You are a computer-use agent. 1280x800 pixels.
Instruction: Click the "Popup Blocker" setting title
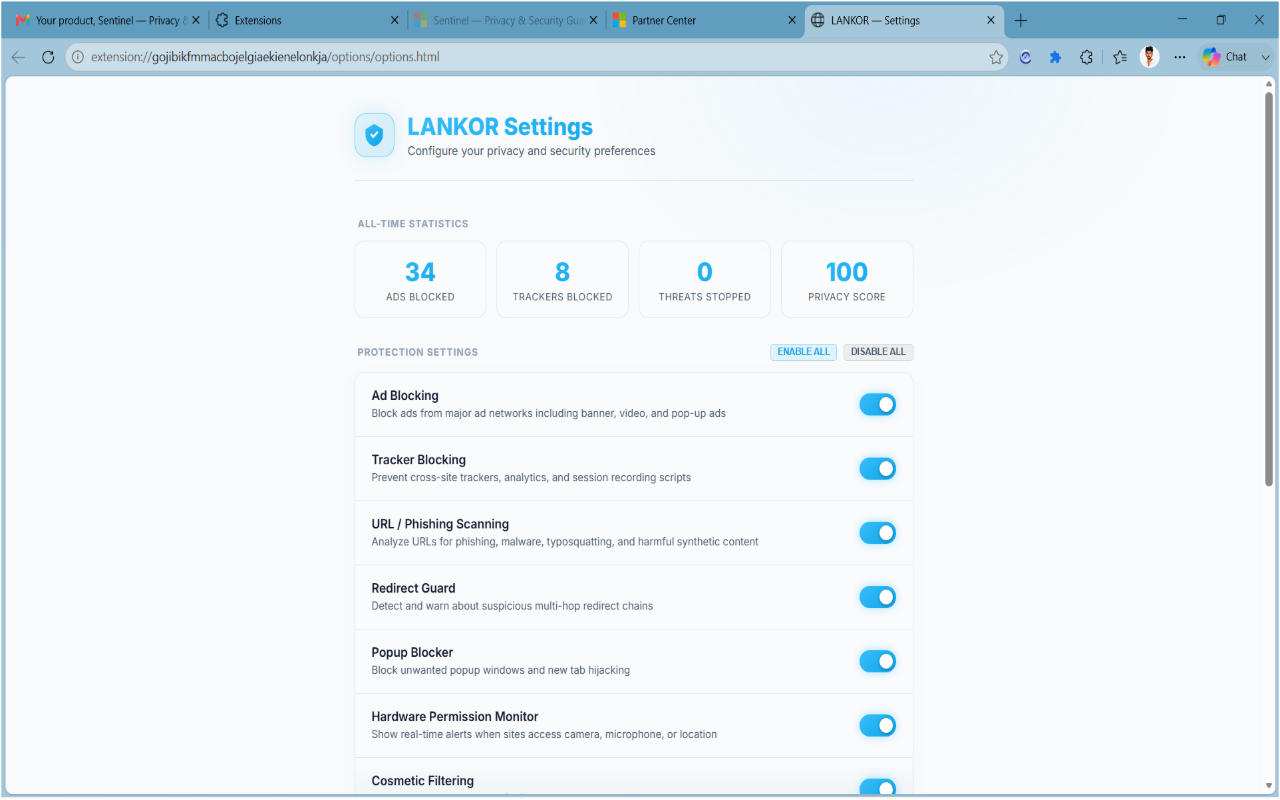(x=412, y=652)
